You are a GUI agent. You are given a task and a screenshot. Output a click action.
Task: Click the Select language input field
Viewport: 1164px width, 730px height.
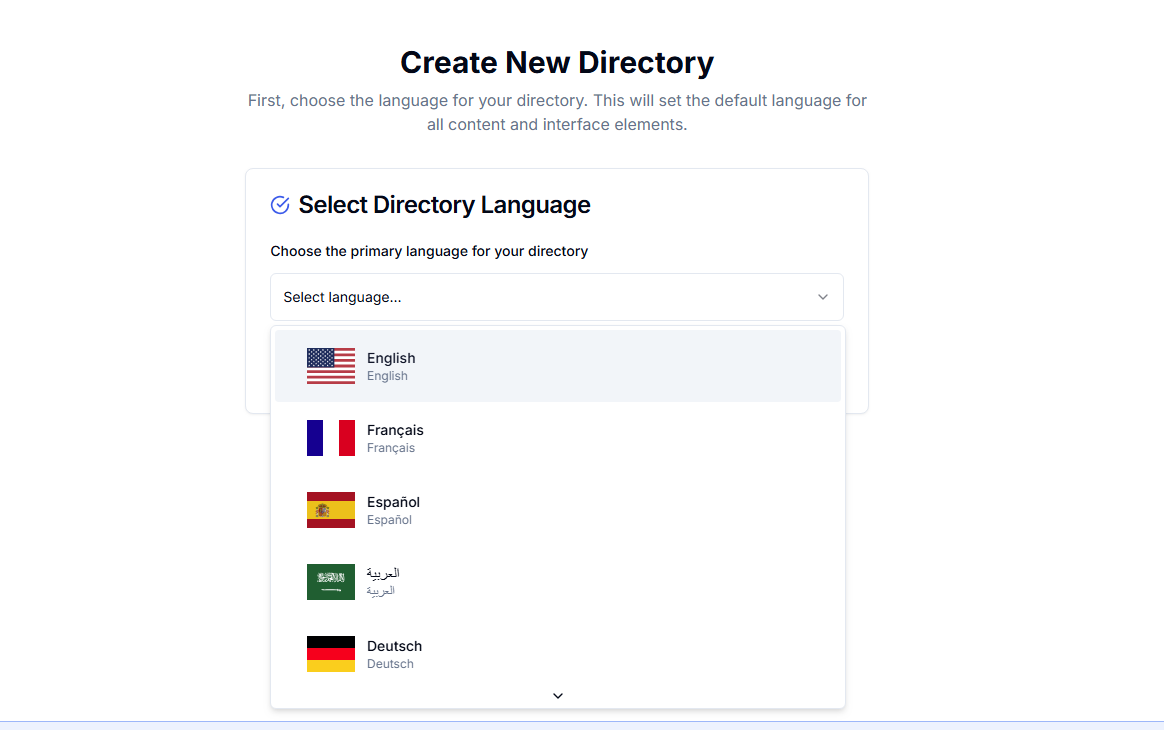coord(500,297)
